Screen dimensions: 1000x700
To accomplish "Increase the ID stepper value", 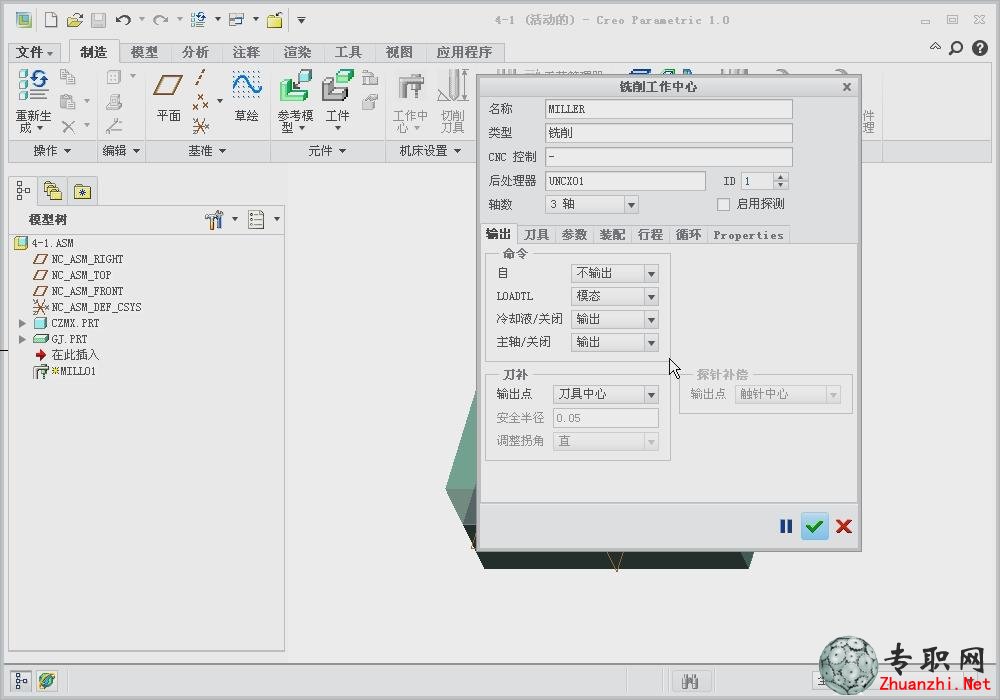I will [x=781, y=177].
